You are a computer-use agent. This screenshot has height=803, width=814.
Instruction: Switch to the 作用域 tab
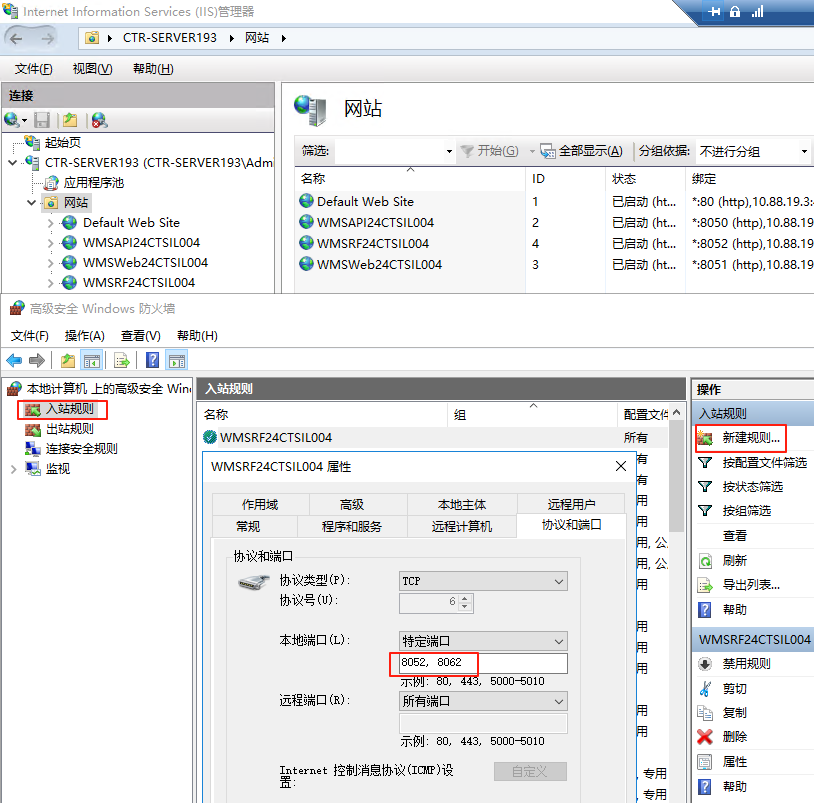pos(259,505)
